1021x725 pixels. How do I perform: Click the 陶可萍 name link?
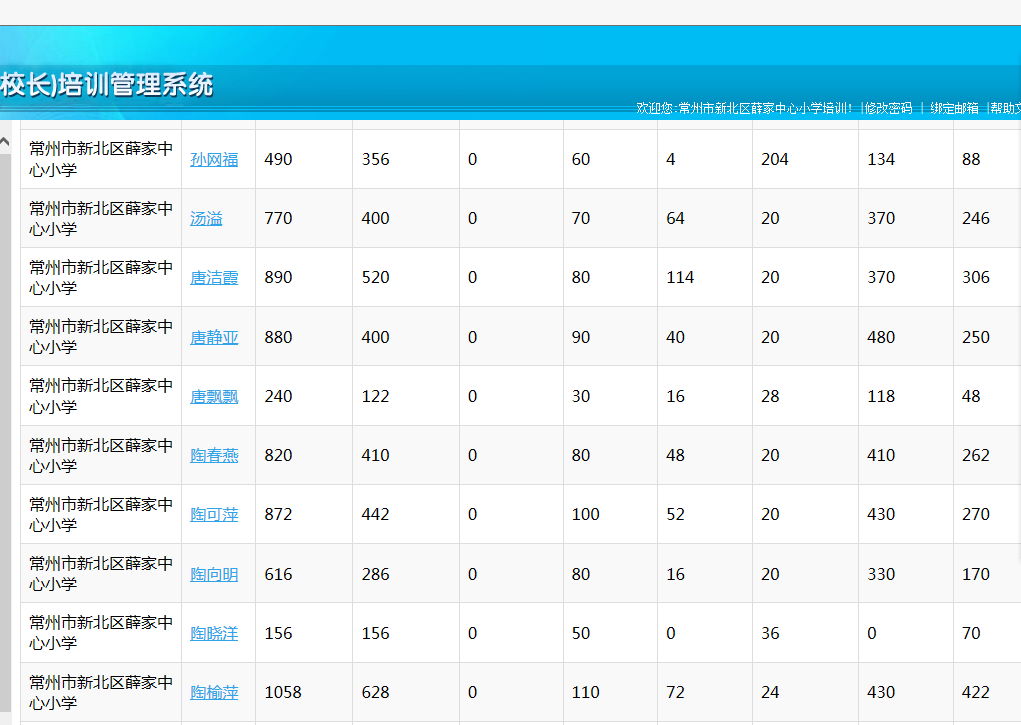click(x=214, y=514)
